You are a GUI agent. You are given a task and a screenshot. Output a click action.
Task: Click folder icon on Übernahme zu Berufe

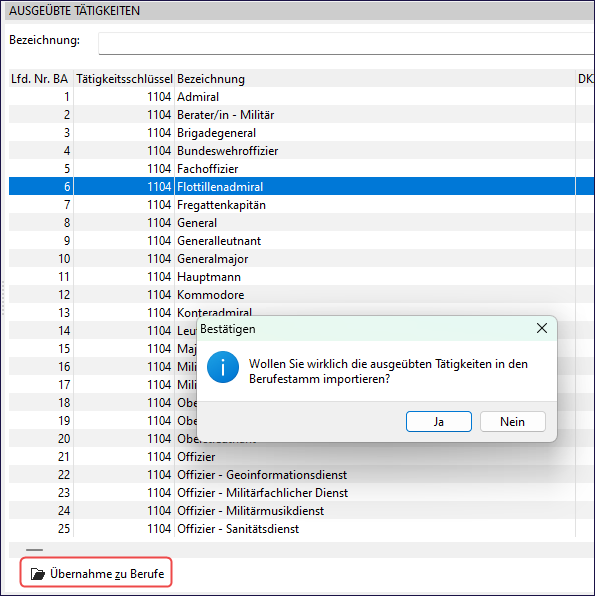(38, 574)
